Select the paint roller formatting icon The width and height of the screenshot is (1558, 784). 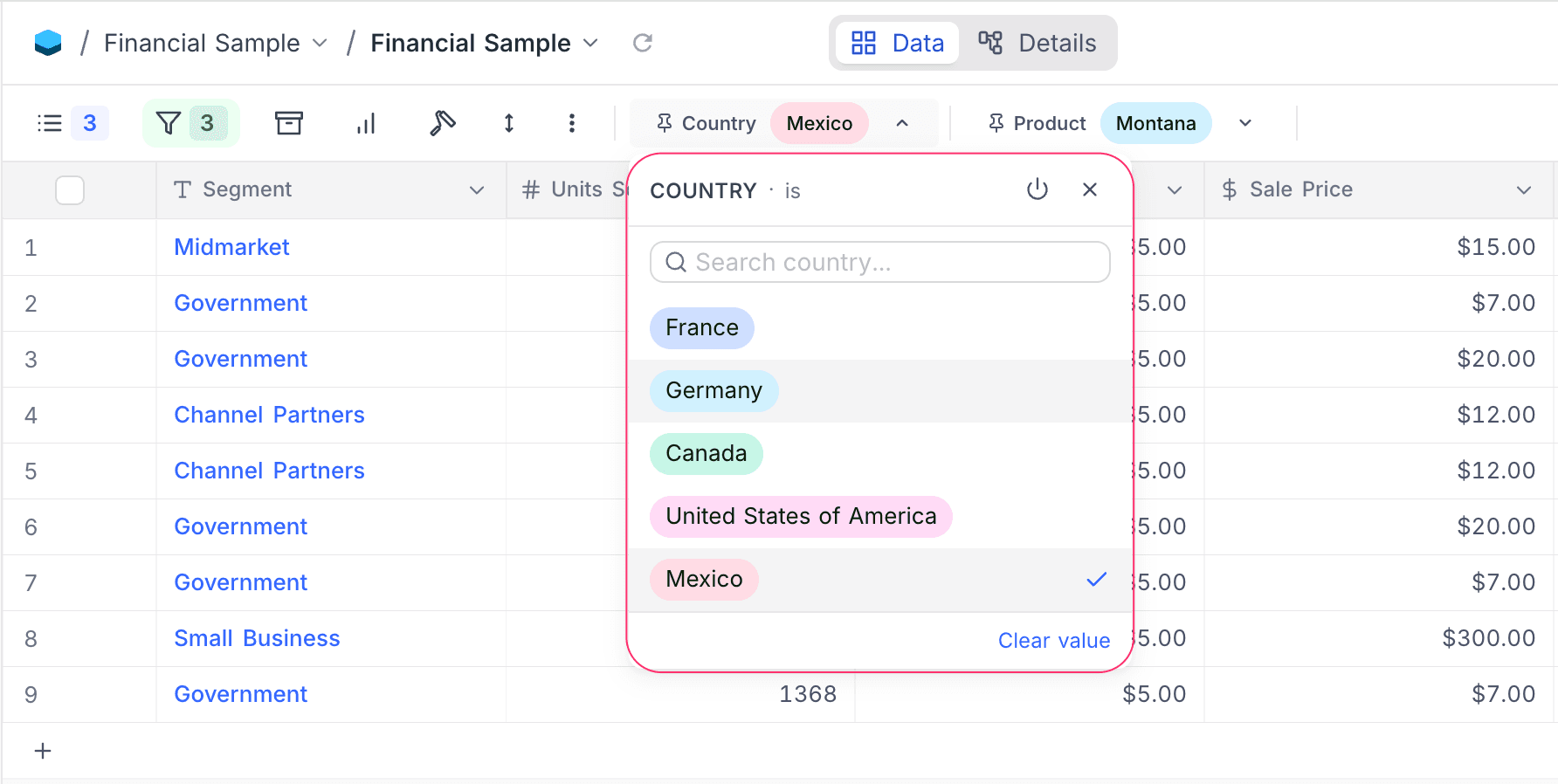(x=442, y=123)
